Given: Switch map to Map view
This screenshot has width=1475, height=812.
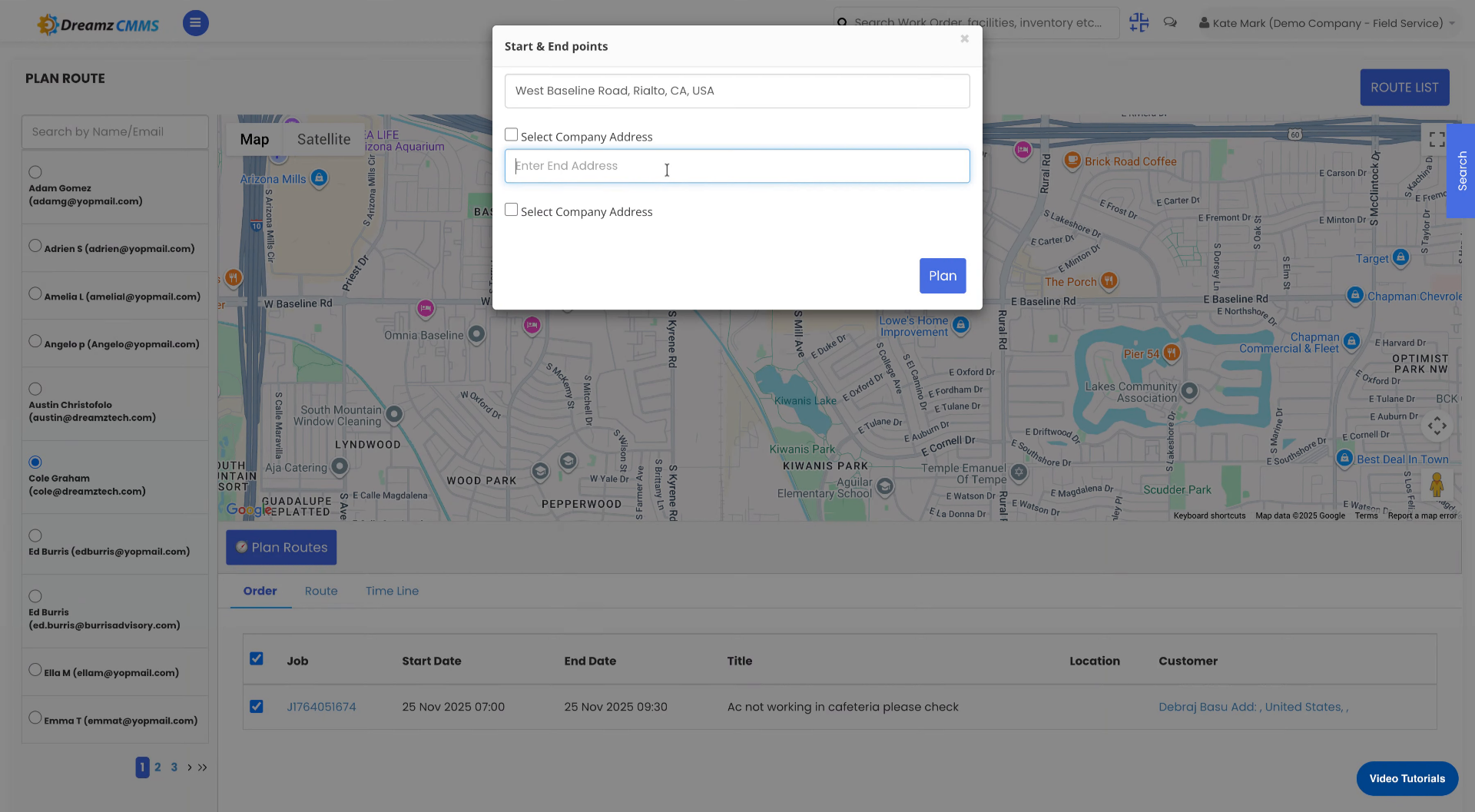Looking at the screenshot, I should coord(254,139).
